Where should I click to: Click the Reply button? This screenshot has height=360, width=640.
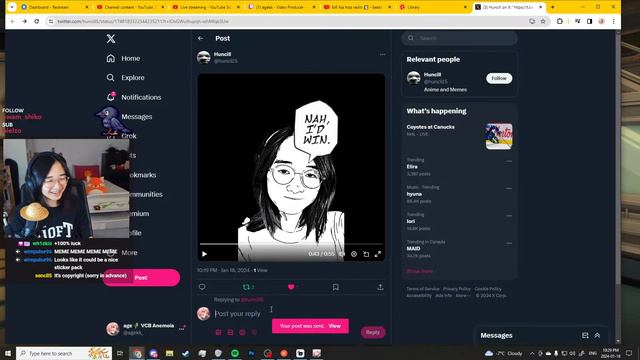tap(373, 332)
